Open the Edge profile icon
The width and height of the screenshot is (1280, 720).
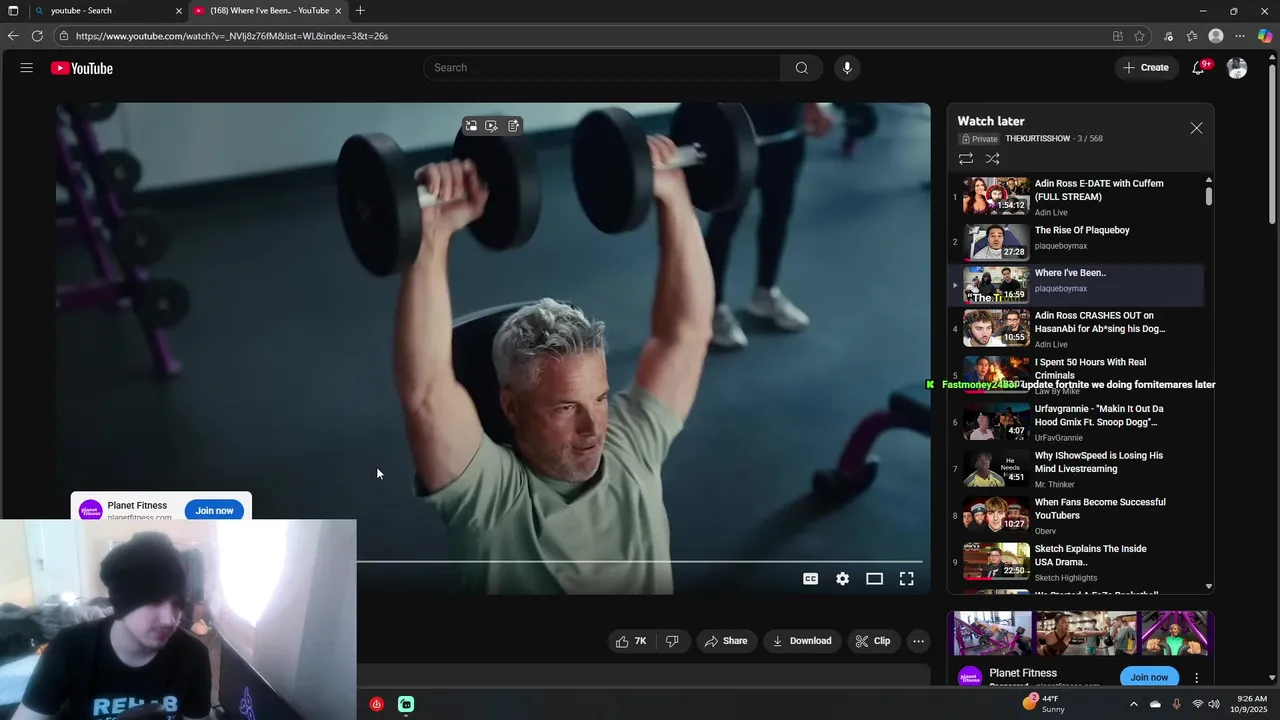click(1216, 36)
